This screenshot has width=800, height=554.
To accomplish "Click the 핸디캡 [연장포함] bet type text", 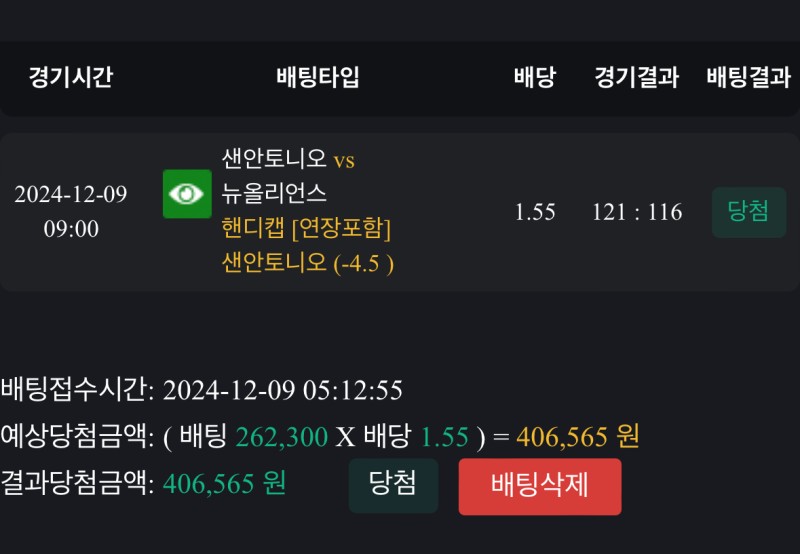I will click(x=306, y=228).
